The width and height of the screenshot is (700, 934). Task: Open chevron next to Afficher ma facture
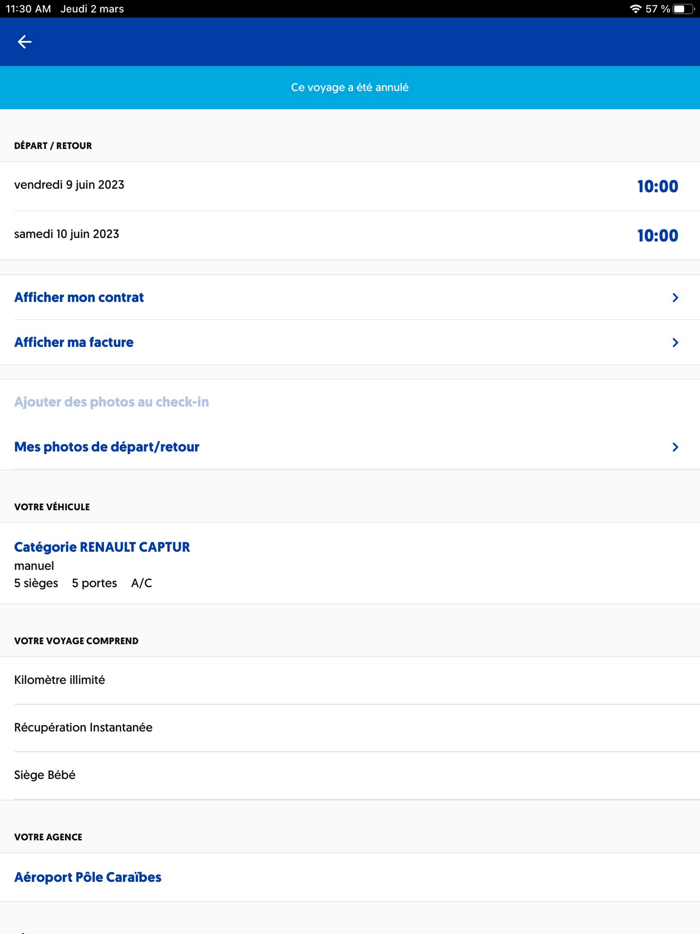click(x=675, y=343)
